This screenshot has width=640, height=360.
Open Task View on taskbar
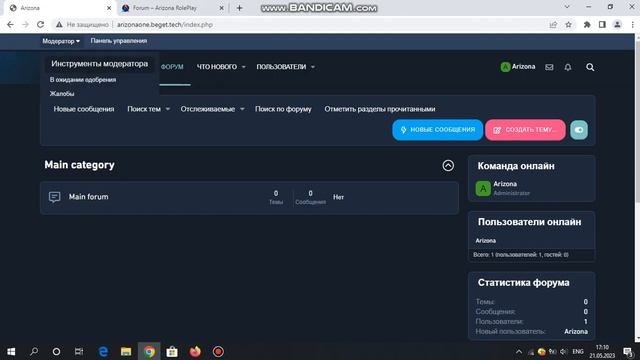[79, 351]
